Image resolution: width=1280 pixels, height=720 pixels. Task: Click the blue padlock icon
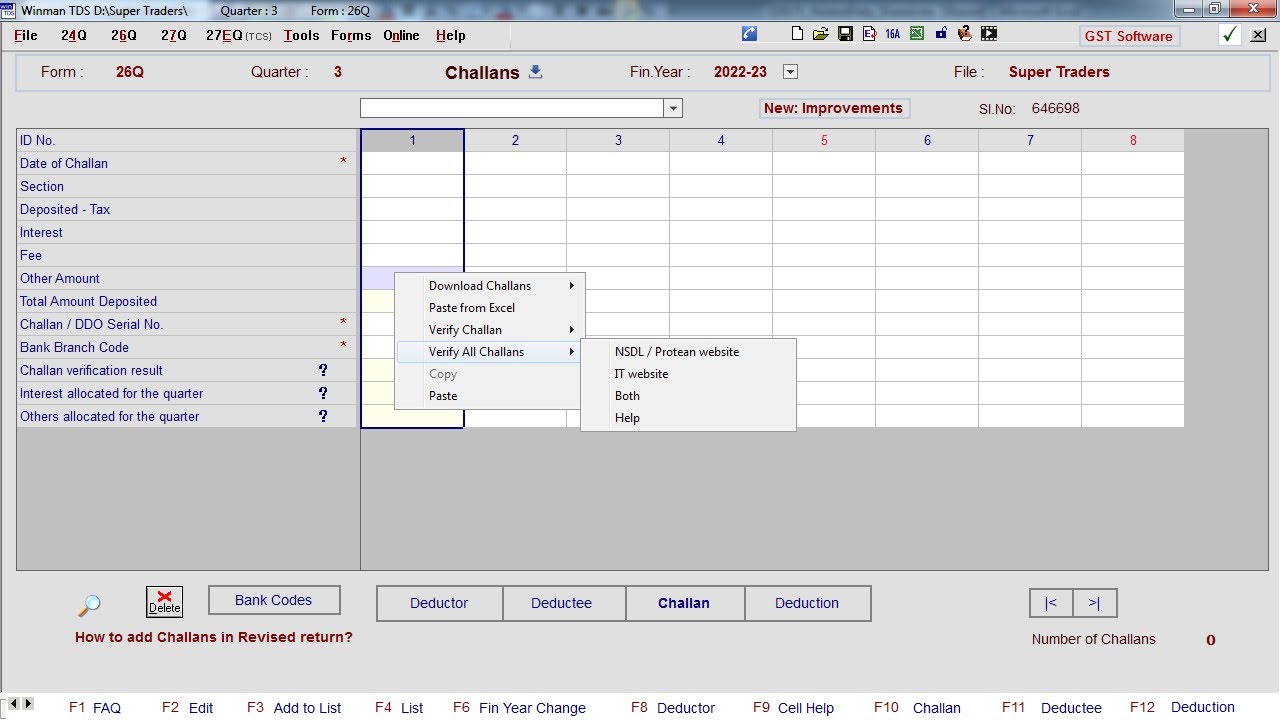pos(941,34)
